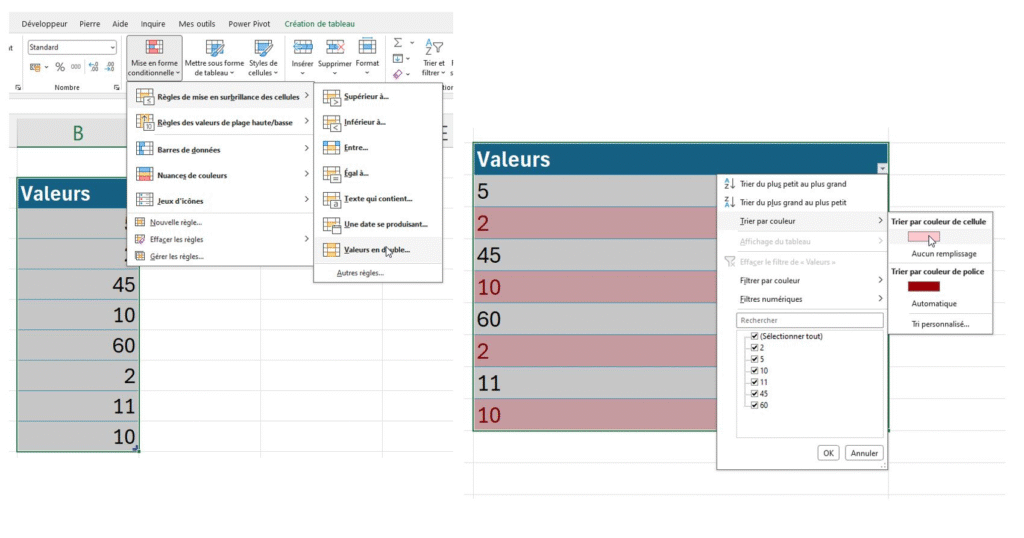Expand Règles de mise en surbrillance des cellules
1024x538 pixels.
[221, 97]
